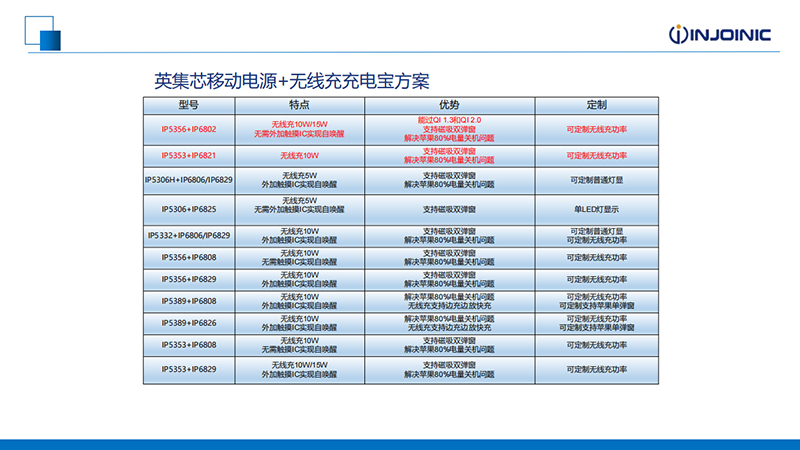Click 无线充10W feature in IP5389+IP6826 row
800x450 pixels.
click(x=299, y=319)
